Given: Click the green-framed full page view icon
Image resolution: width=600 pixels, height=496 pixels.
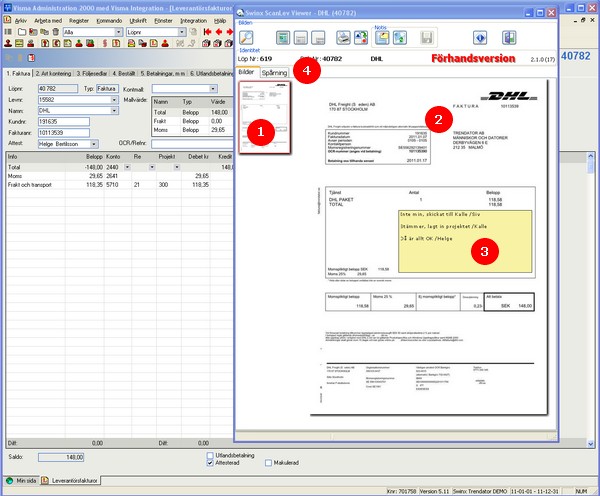Looking at the screenshot, I should pos(283,38).
